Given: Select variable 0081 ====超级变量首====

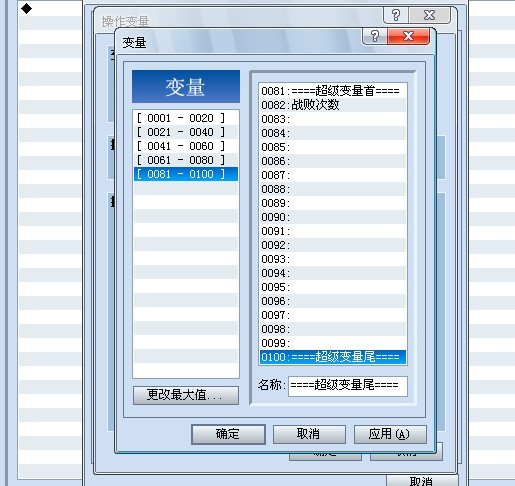Looking at the screenshot, I should click(x=333, y=91).
